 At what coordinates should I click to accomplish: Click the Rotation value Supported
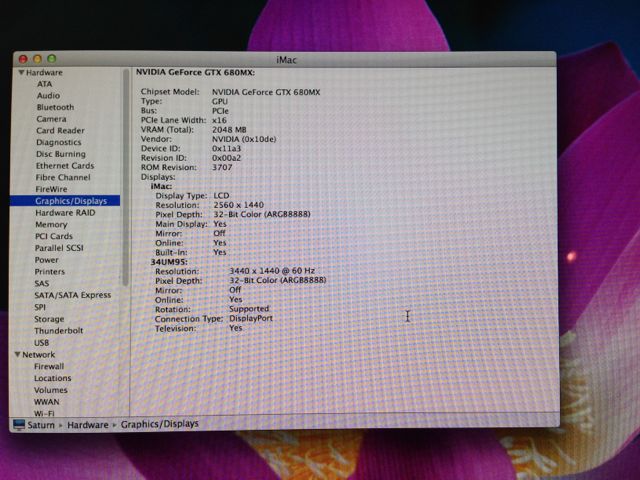click(249, 309)
